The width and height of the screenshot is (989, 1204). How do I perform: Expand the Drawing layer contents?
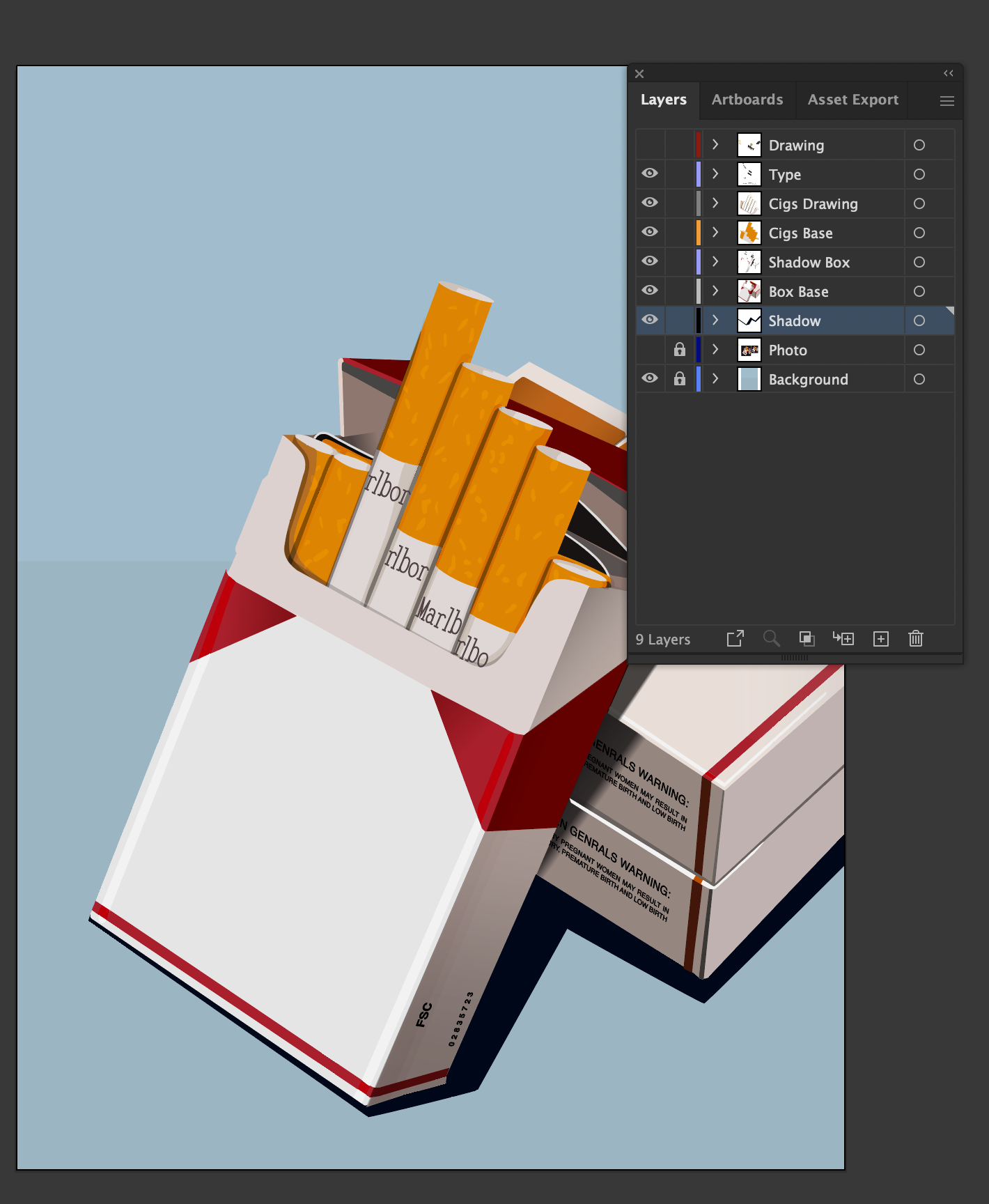(x=715, y=145)
